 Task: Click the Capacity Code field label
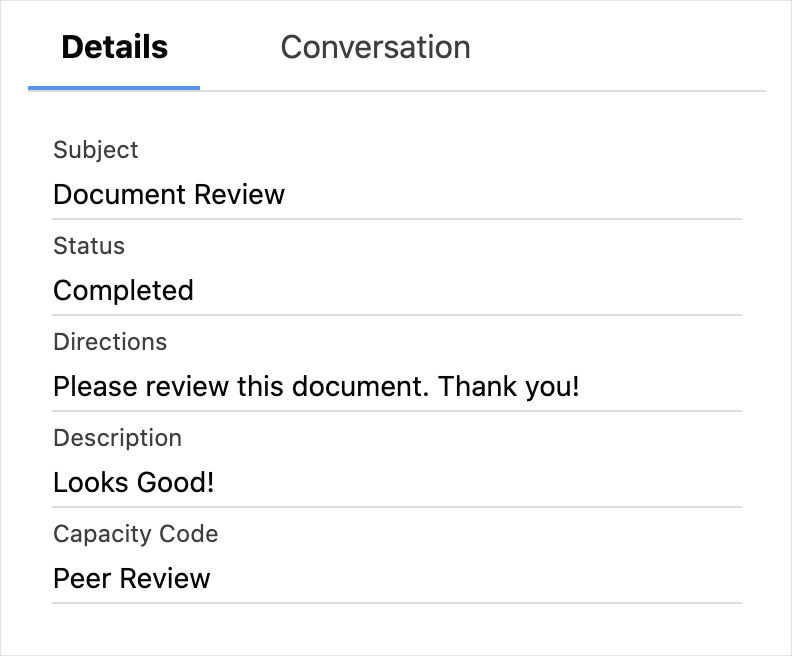pyautogui.click(x=135, y=534)
